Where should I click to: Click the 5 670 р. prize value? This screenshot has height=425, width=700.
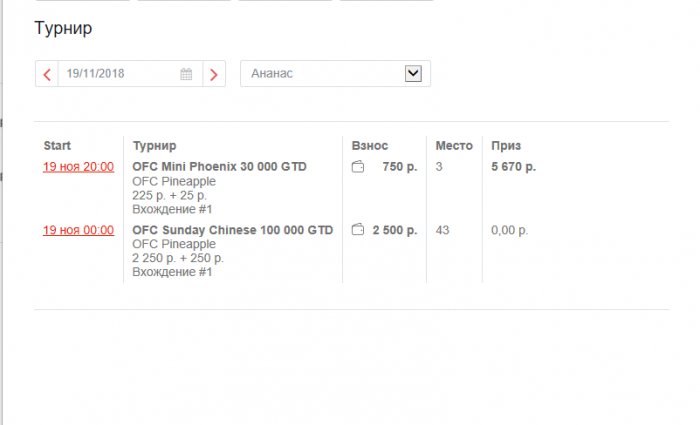point(513,167)
